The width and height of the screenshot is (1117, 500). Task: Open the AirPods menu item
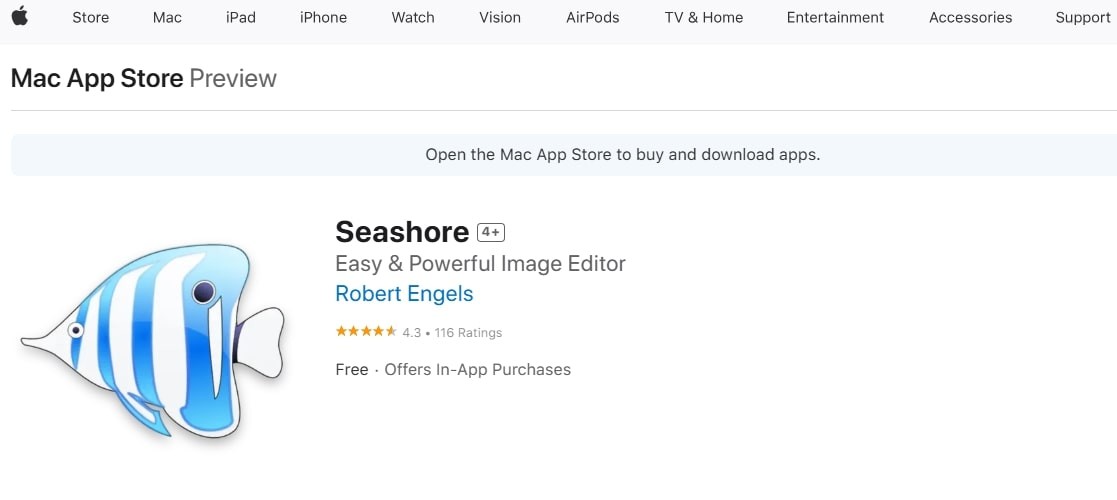(x=593, y=18)
